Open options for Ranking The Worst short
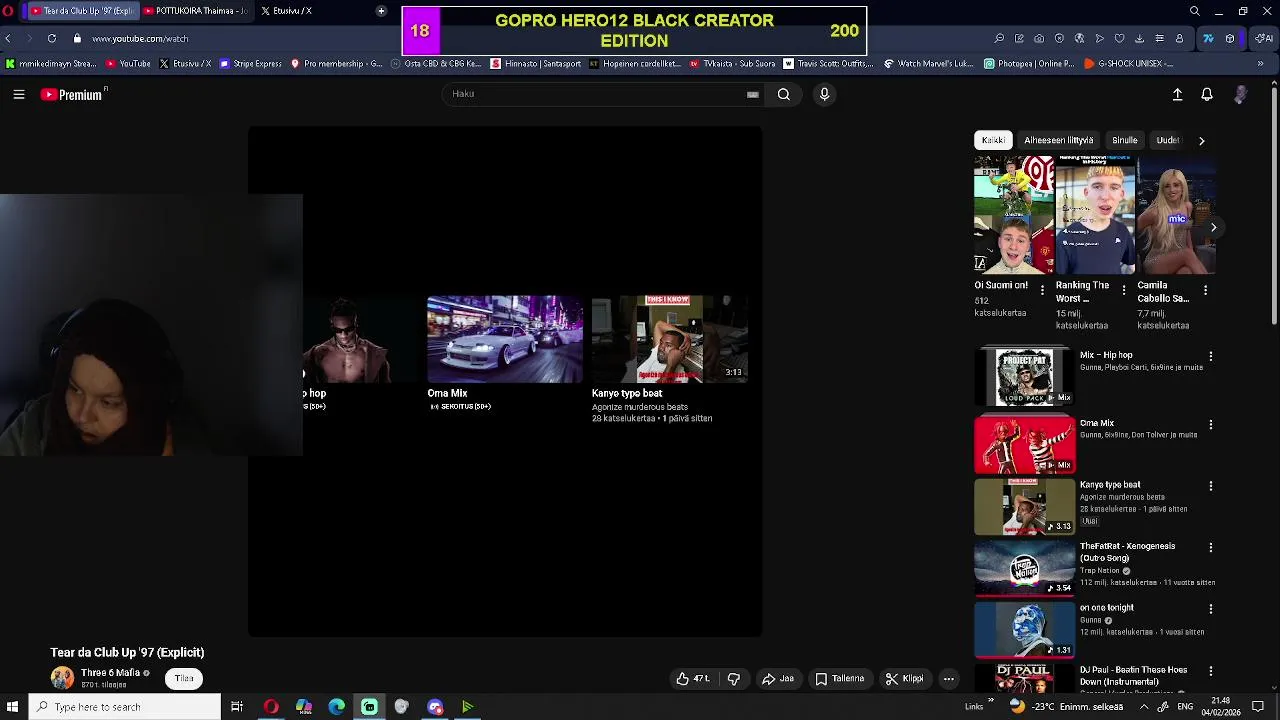The width and height of the screenshot is (1280, 720). 1124,290
